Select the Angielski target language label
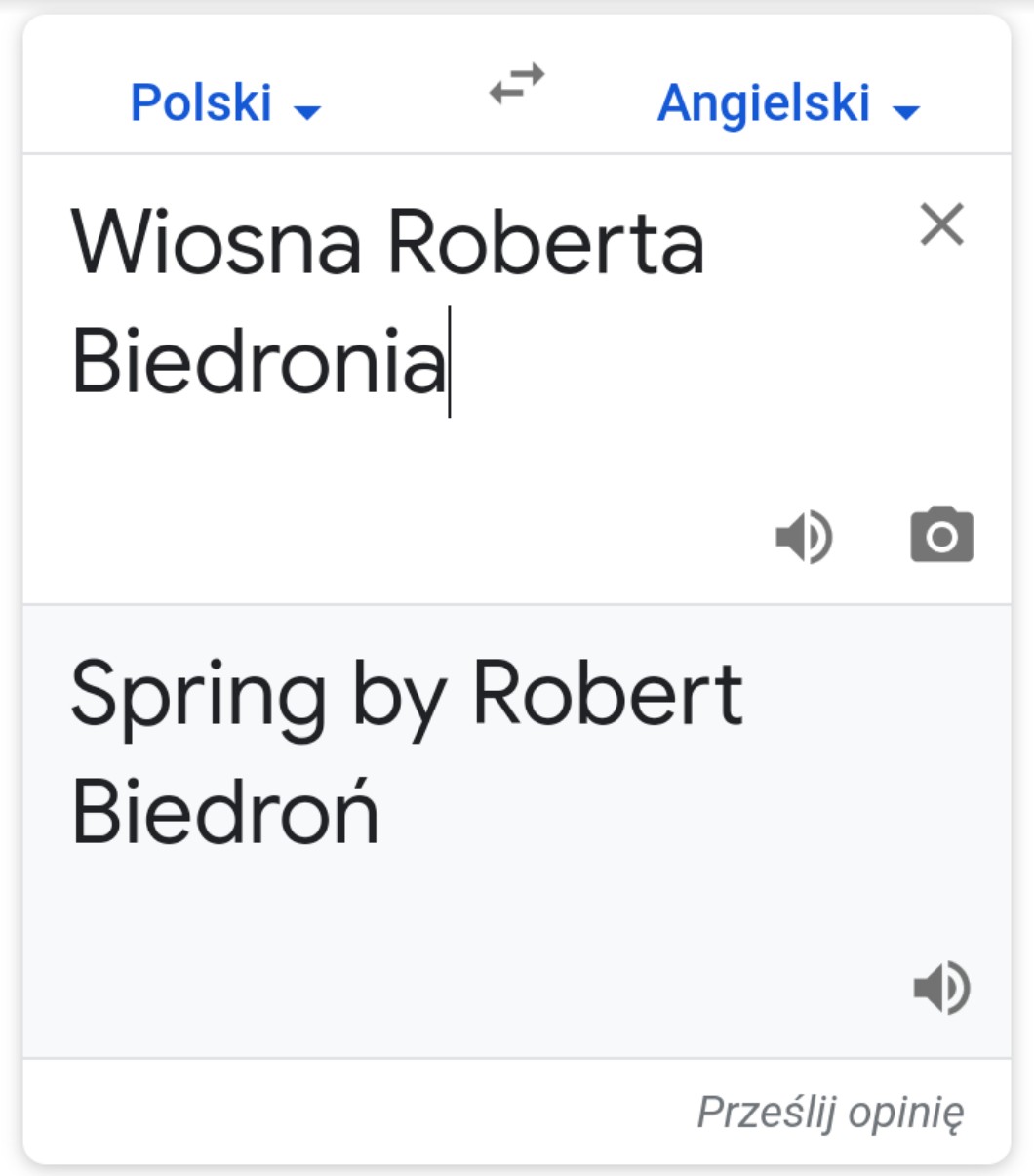The image size is (1034, 1176). pos(763,103)
